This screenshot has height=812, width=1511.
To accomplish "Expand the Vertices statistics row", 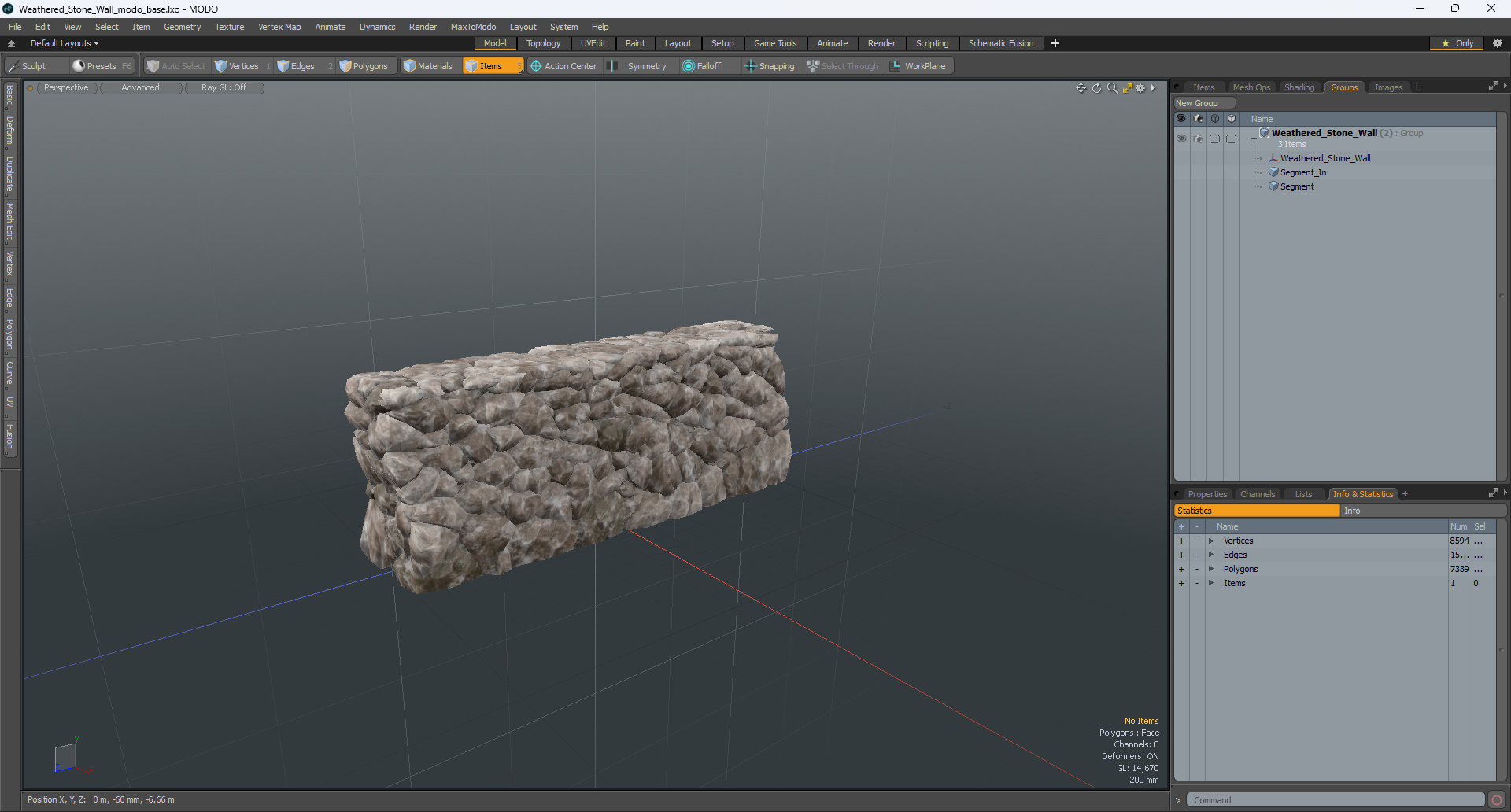I will (x=1211, y=541).
